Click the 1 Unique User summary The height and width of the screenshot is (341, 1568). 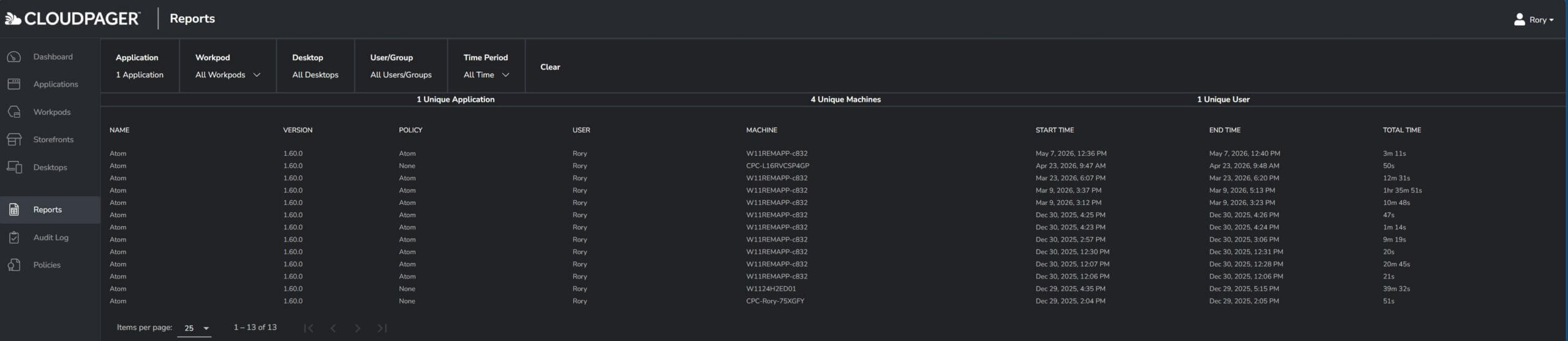click(x=1223, y=99)
